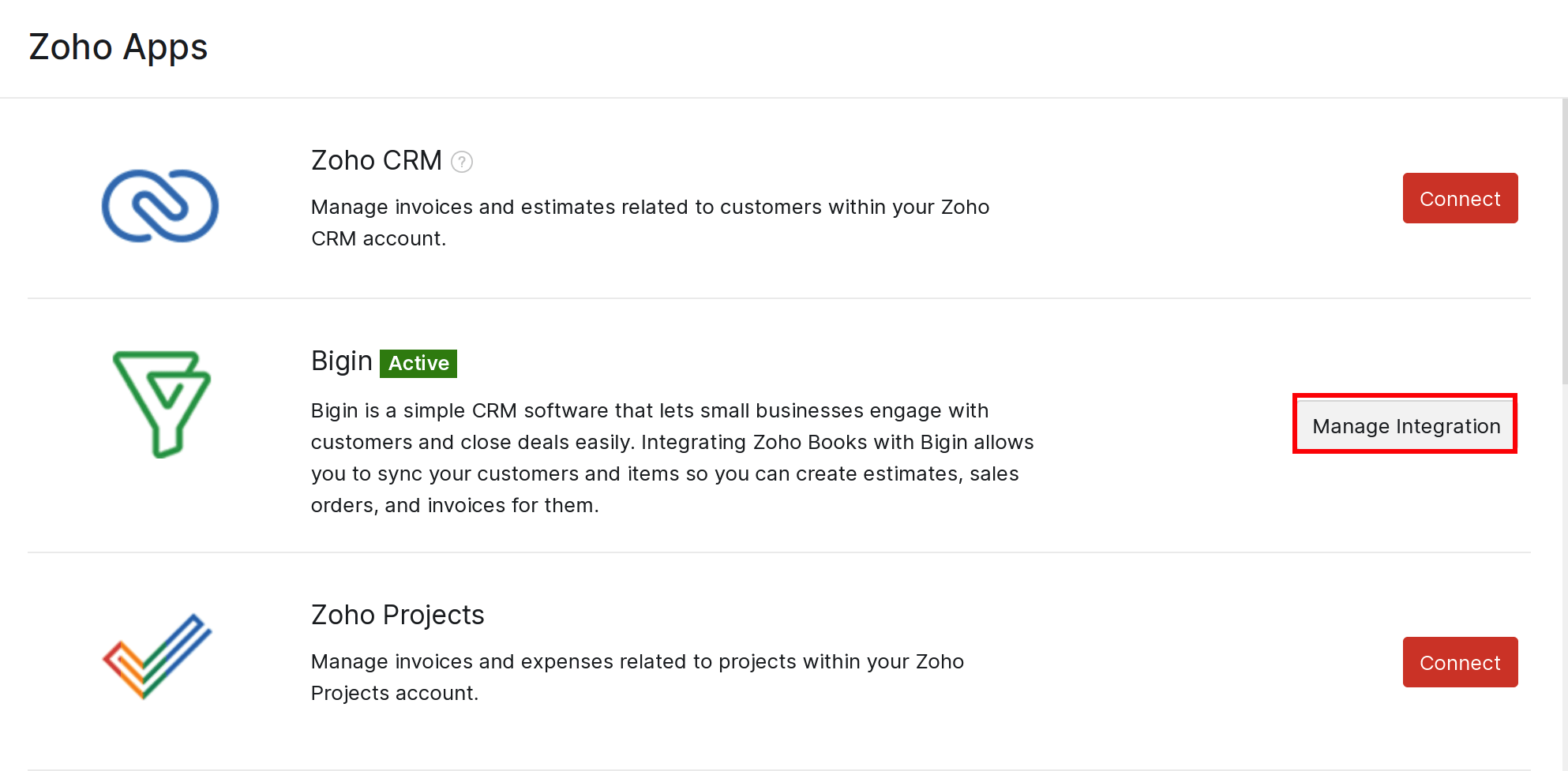This screenshot has width=1568, height=771.
Task: Connect the Zoho Projects integration
Action: coord(1460,662)
